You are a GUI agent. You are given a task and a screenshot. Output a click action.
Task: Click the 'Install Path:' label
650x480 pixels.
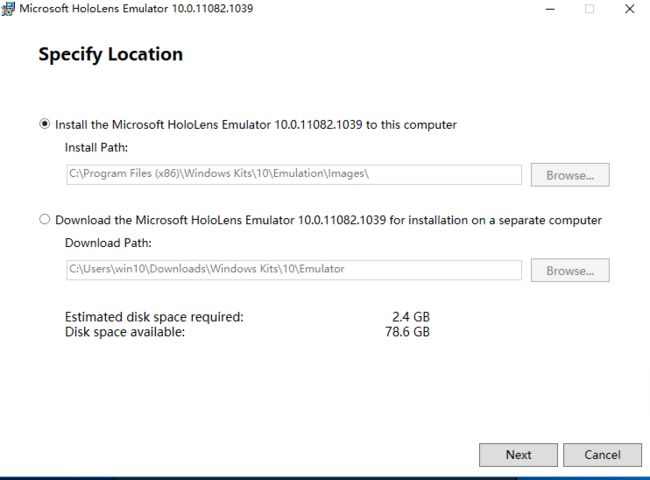pos(96,148)
